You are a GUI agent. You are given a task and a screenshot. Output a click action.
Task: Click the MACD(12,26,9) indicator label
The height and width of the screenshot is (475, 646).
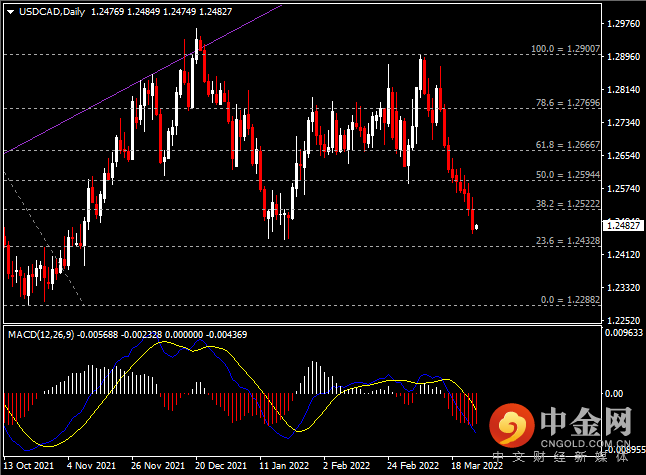41,335
